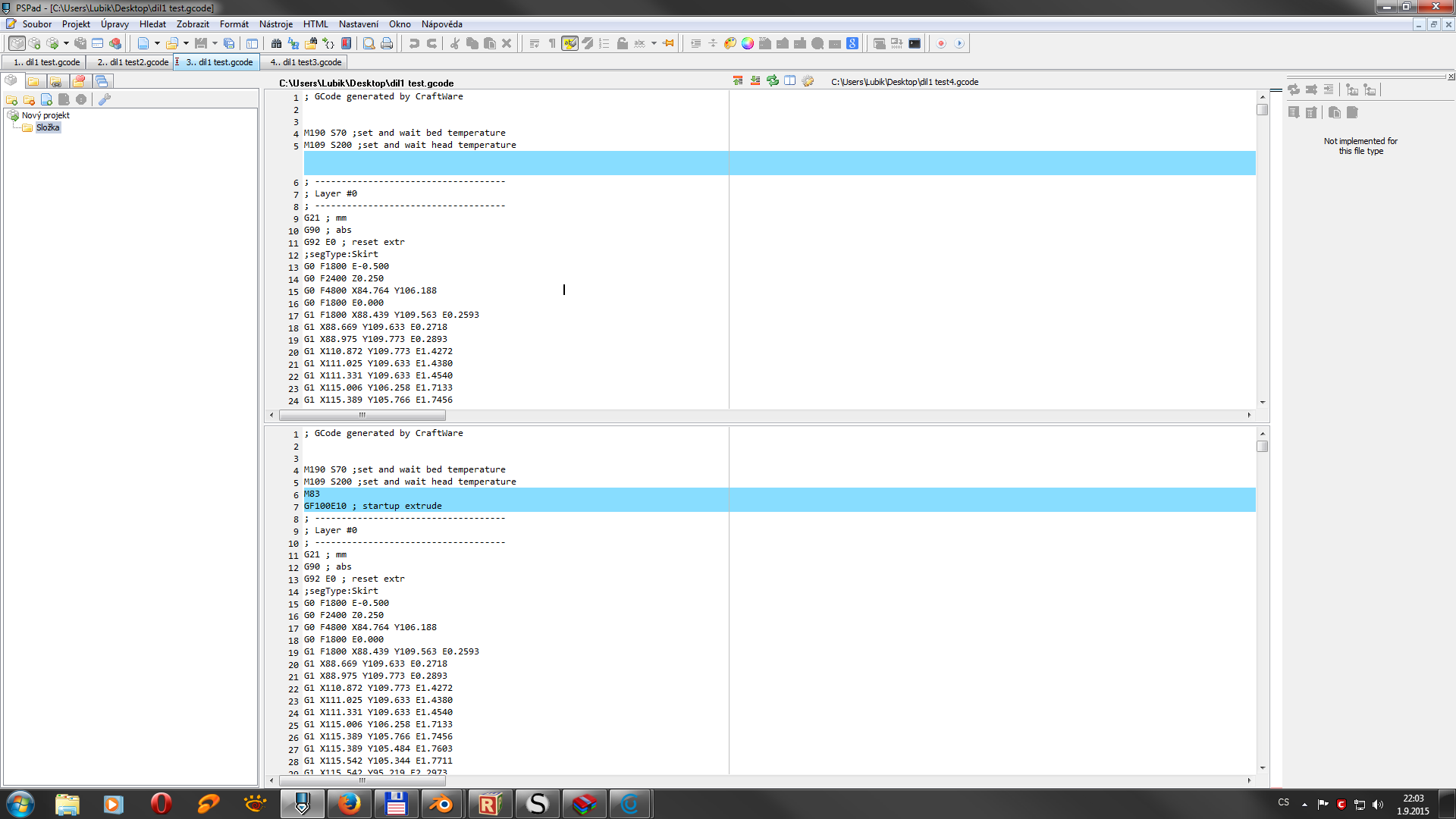Search with the Google toolbar icon
The image size is (1456, 819).
852,43
